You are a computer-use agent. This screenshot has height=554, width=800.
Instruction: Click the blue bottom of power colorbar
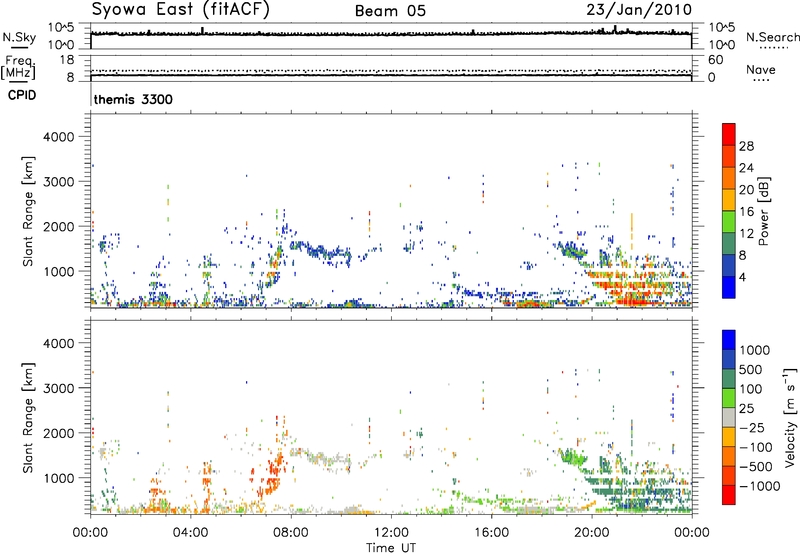[x=729, y=288]
